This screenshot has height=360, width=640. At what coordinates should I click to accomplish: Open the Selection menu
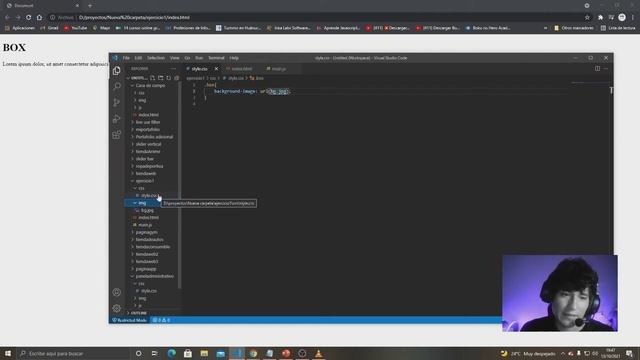(x=156, y=58)
